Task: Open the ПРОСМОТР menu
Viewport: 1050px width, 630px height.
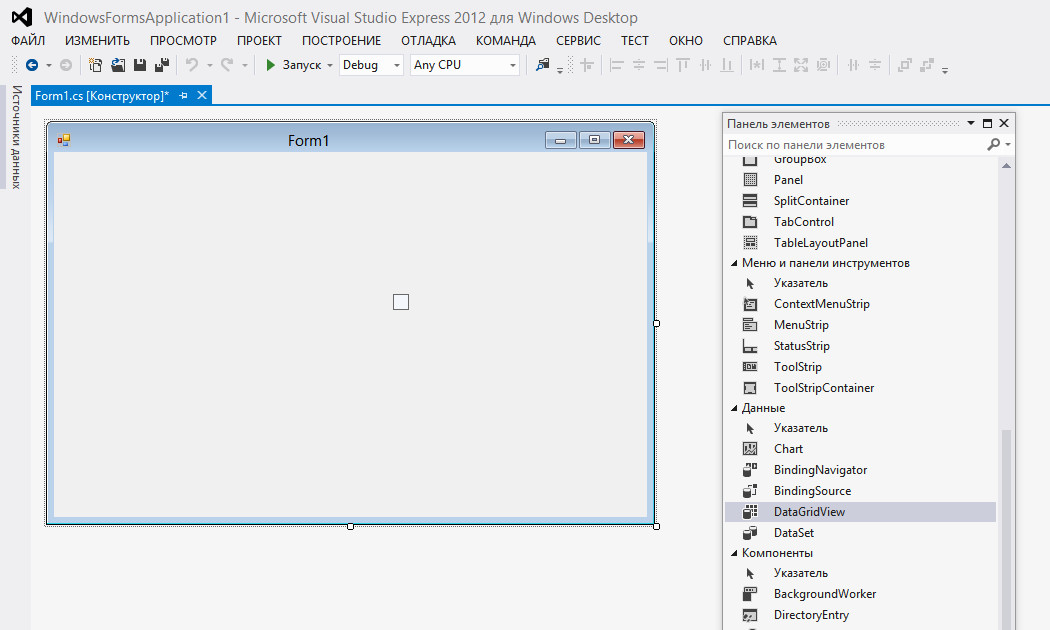Action: pyautogui.click(x=183, y=41)
